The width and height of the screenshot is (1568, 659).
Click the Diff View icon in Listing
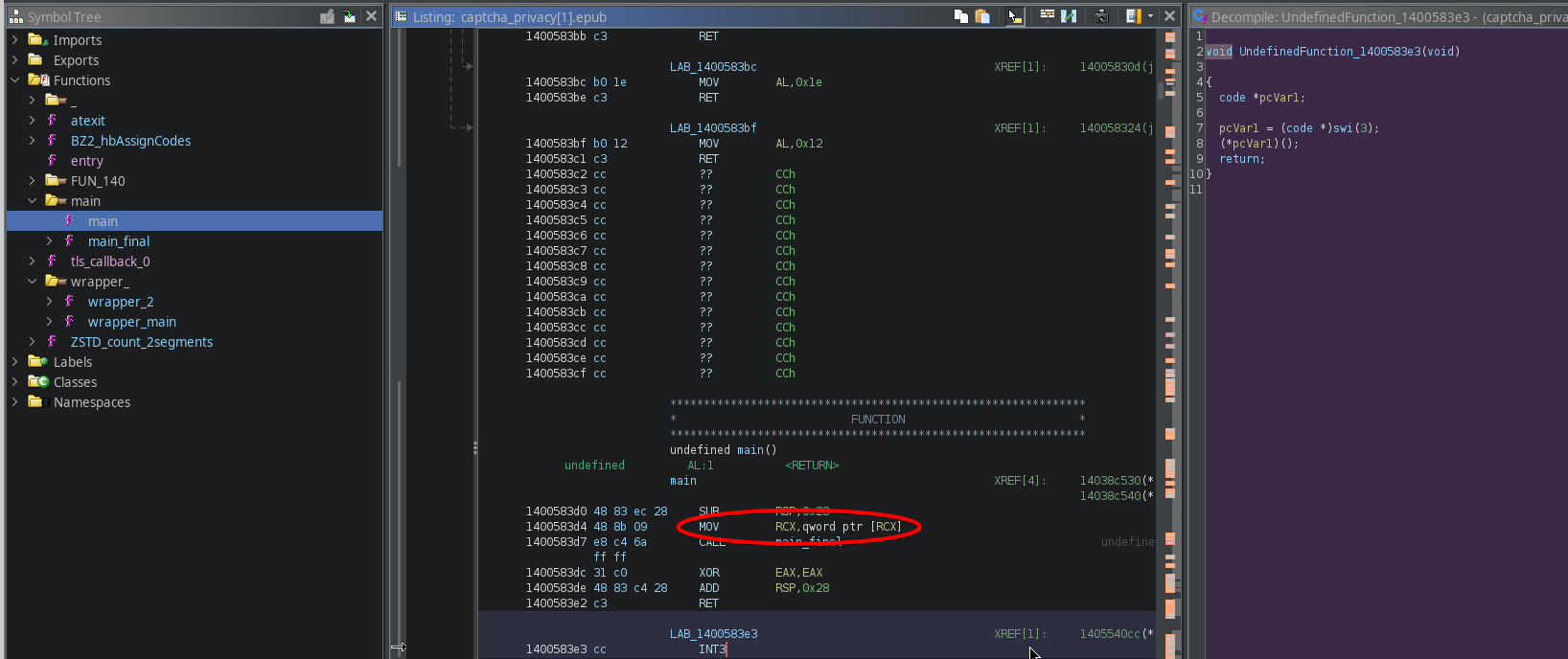tap(1069, 16)
